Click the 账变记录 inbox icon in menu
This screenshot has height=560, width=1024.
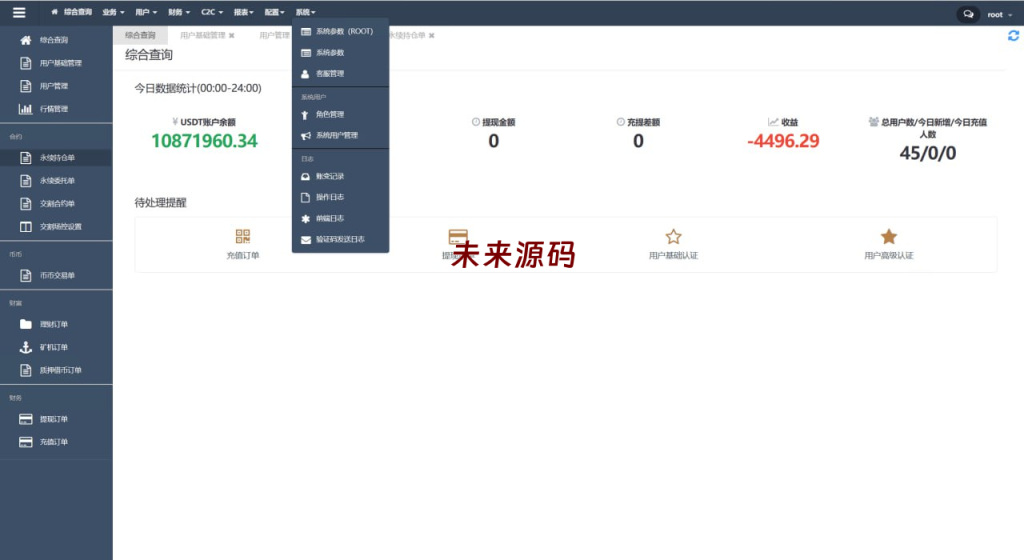pos(305,176)
